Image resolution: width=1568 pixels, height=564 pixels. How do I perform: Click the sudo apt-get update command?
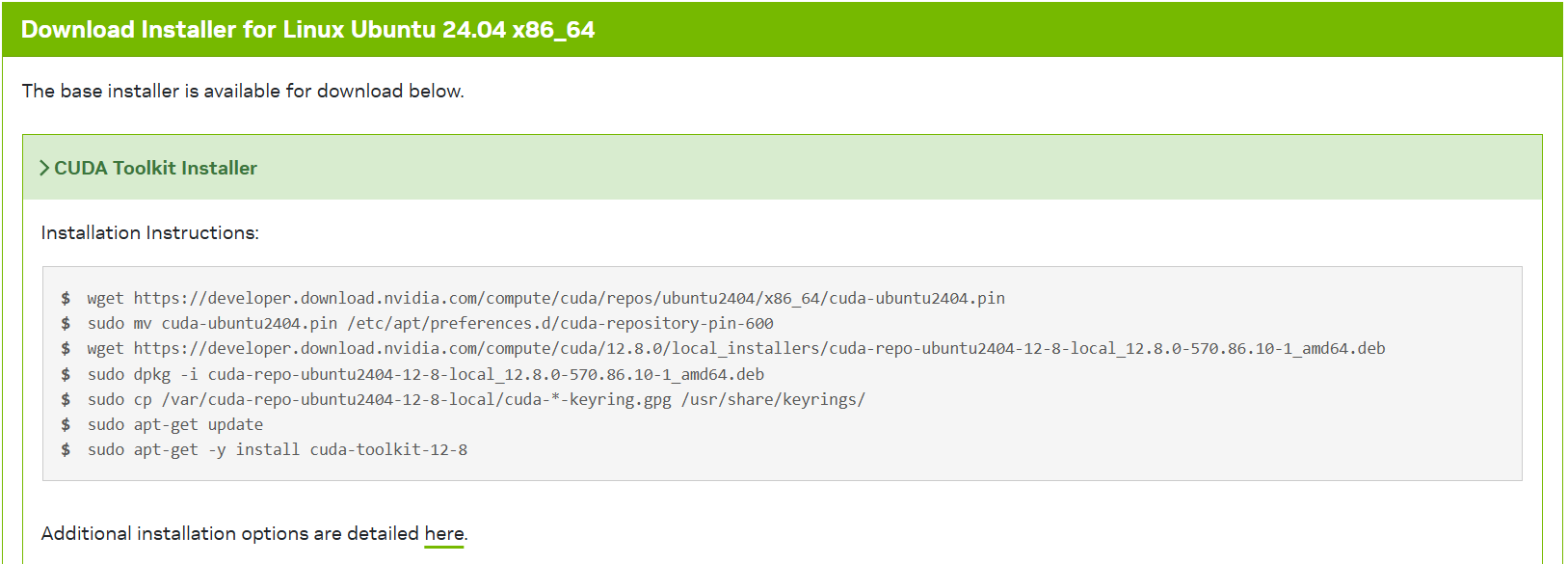coord(174,424)
